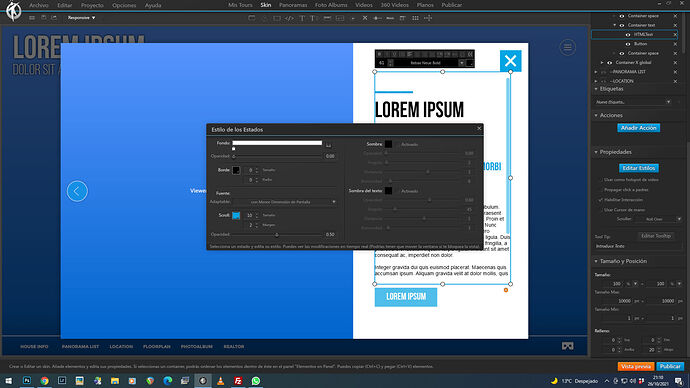Click the Scroll Tamaño value field

(x=250, y=215)
